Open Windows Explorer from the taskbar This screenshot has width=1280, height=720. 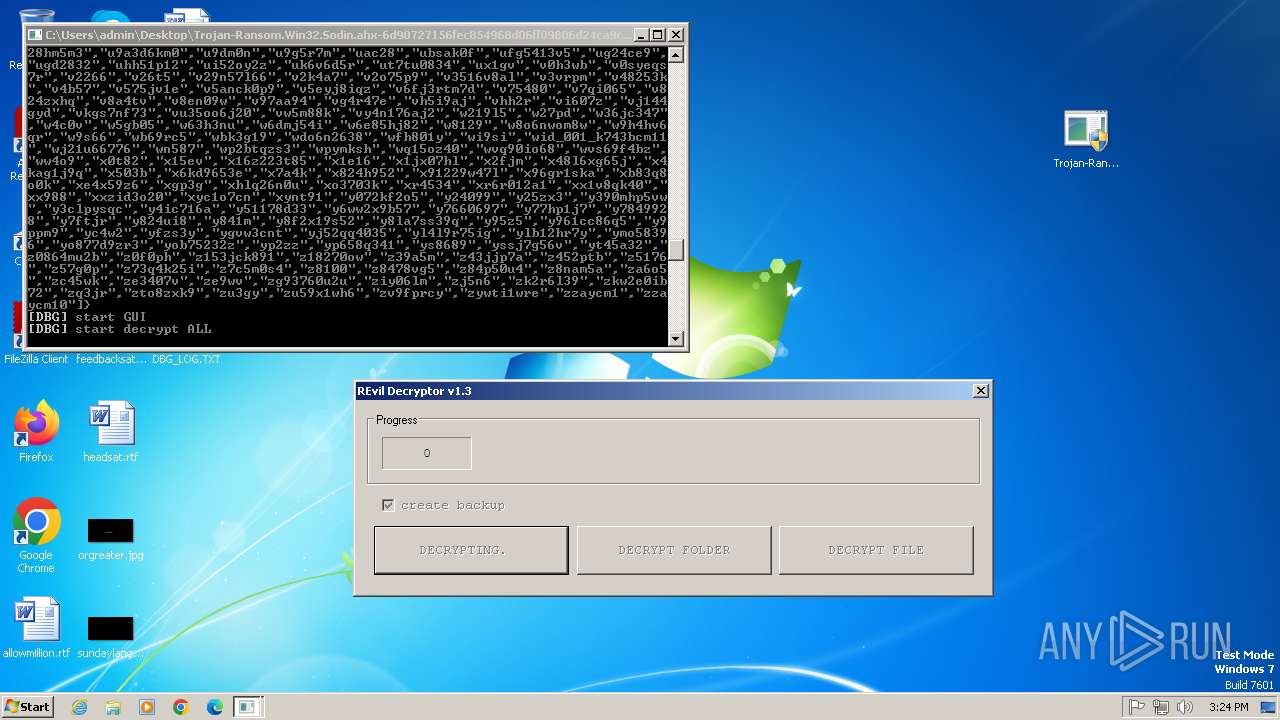pyautogui.click(x=113, y=707)
